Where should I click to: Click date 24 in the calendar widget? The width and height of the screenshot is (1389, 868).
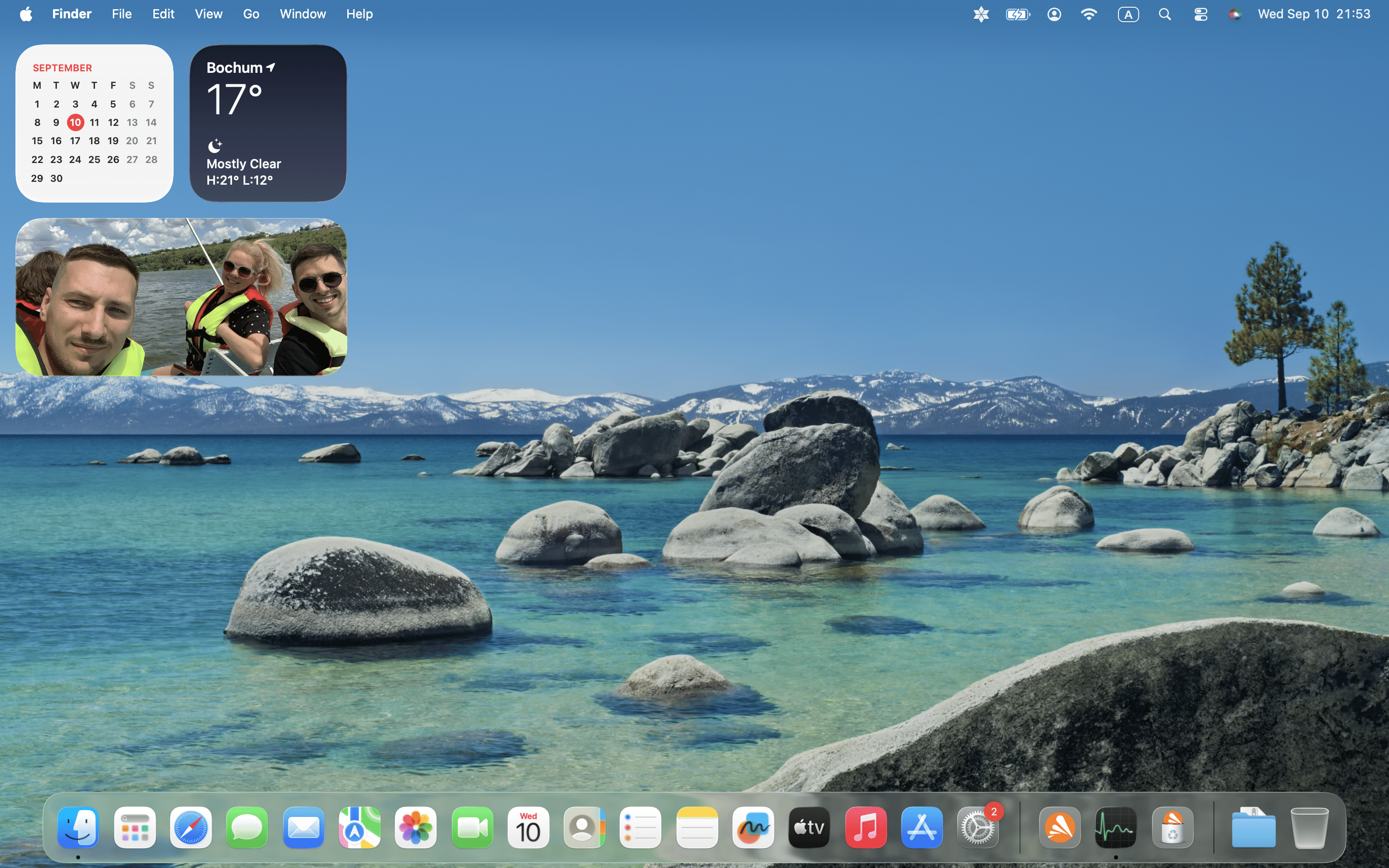[x=75, y=160]
